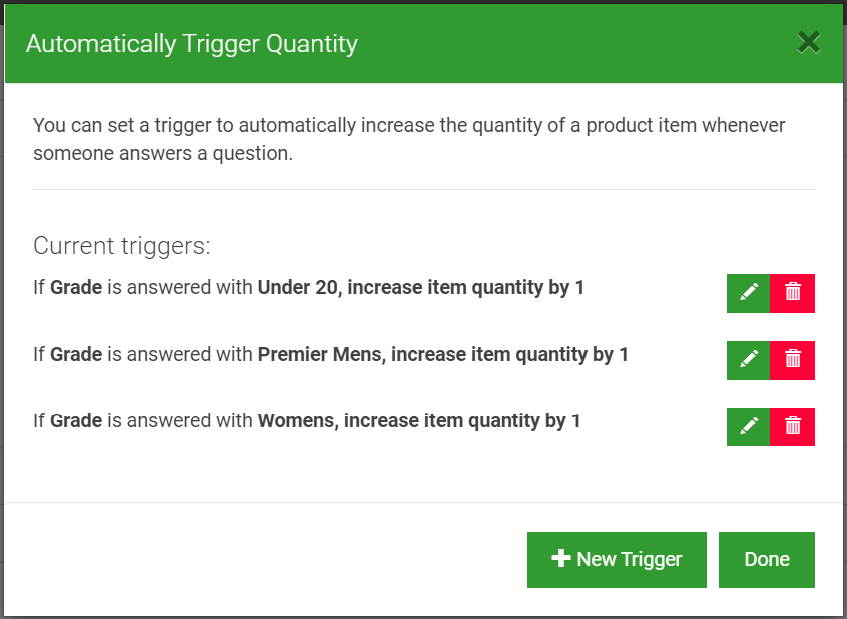Delete the Under 20 trigger via trash icon
The width and height of the screenshot is (847, 619).
(x=792, y=293)
